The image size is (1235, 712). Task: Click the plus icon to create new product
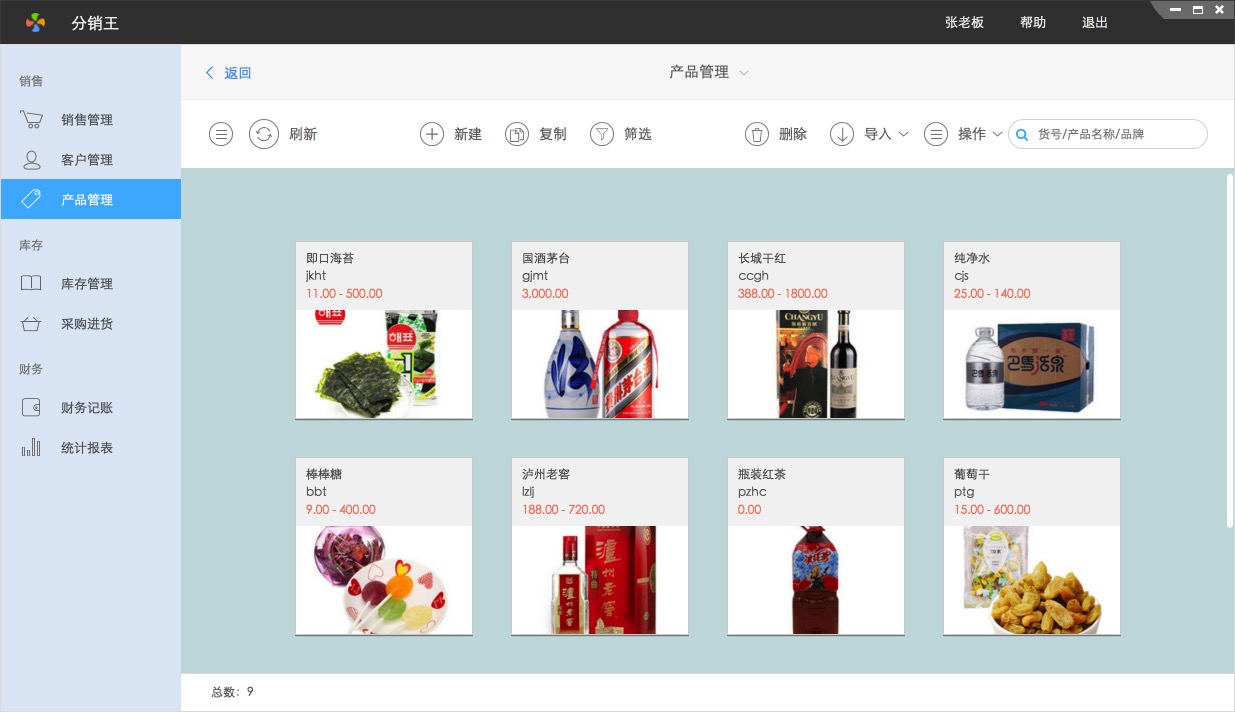(x=432, y=134)
